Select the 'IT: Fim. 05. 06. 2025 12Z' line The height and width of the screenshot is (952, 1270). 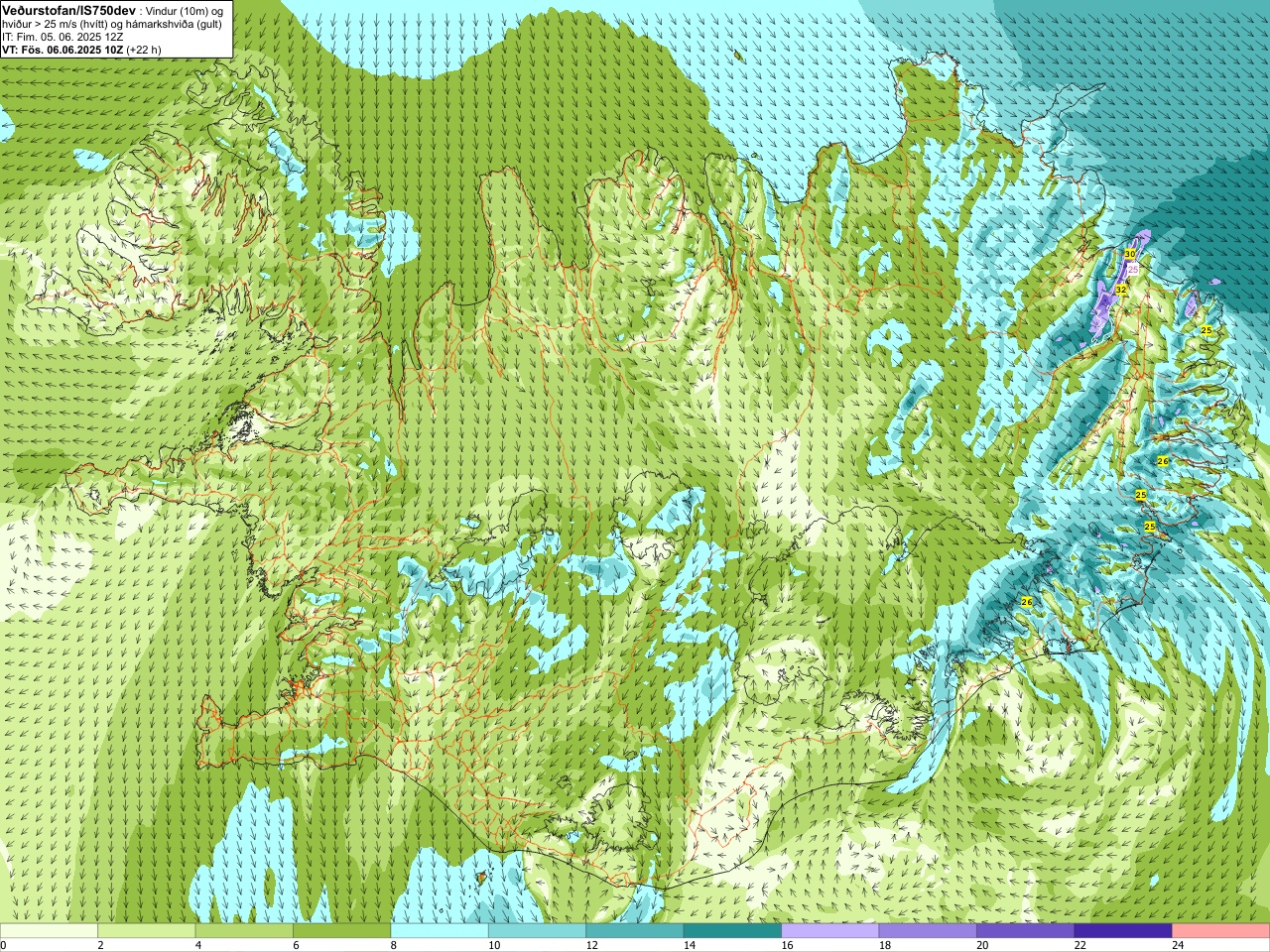63,36
